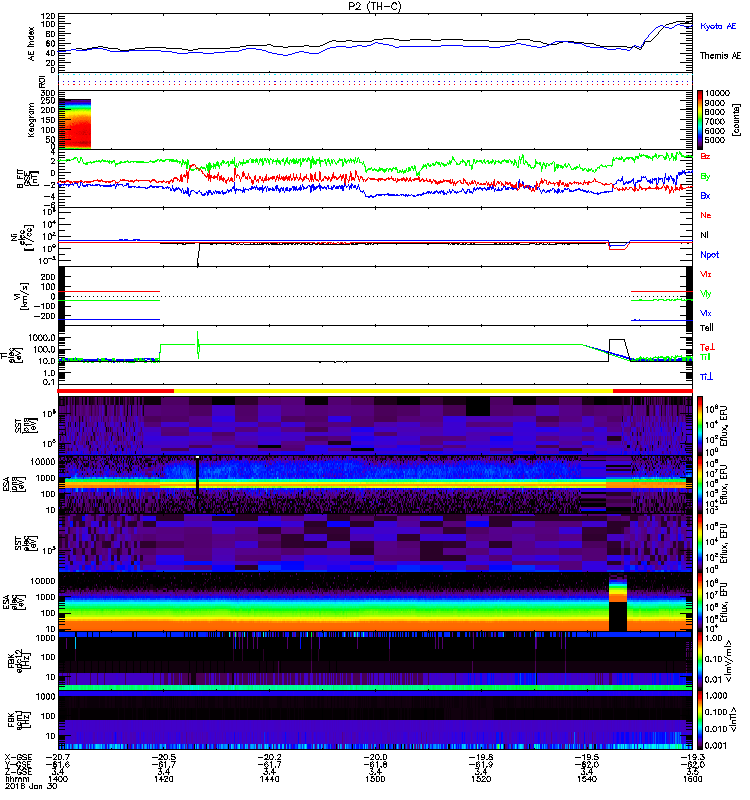Select the black Tell legend label
Screen dimensions: 750x800
point(707,328)
